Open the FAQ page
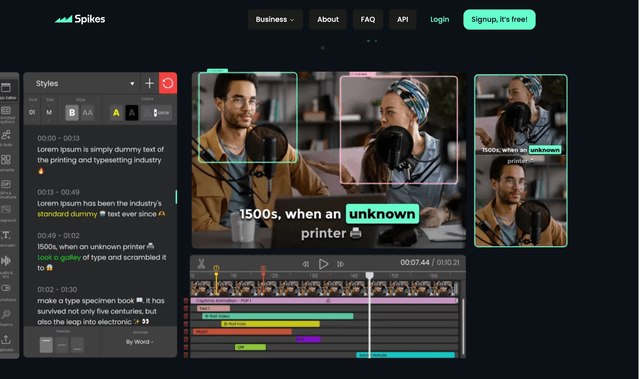Viewport: 640px width, 379px height. tap(368, 20)
